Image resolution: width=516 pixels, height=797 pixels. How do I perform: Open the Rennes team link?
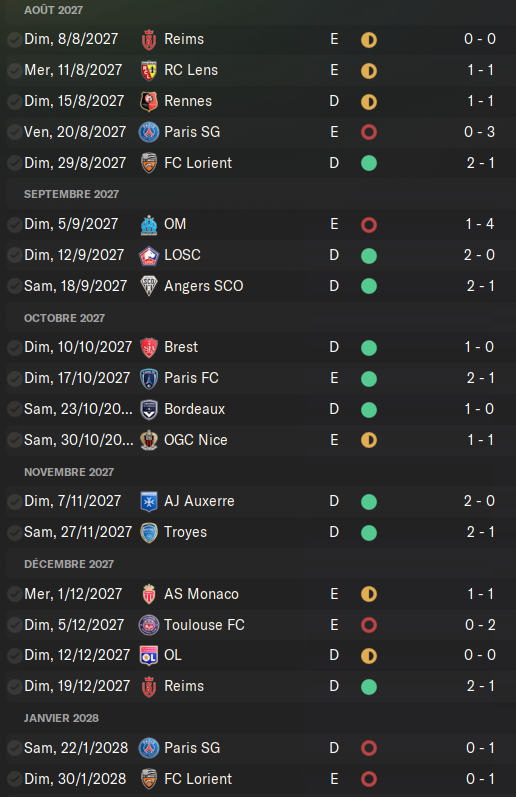click(188, 101)
